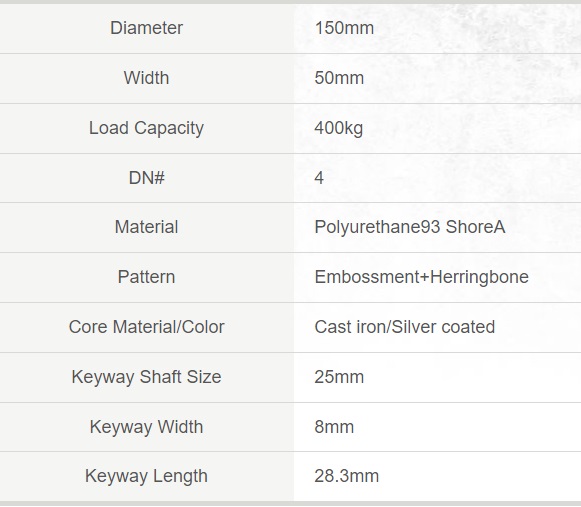Viewport: 581px width, 507px height.
Task: Select the Cast iron/Silver coated text
Action: click(405, 327)
